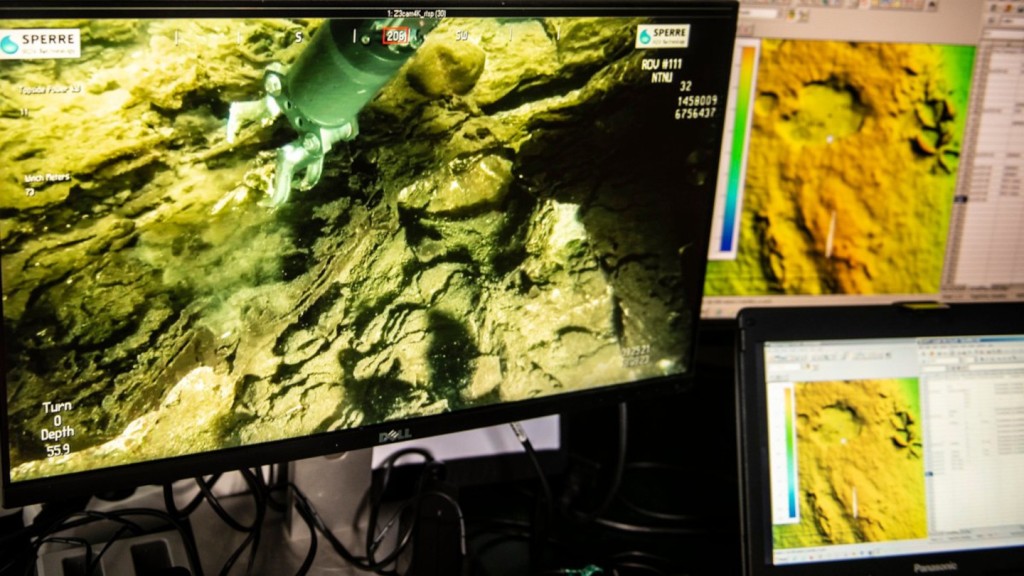Viewport: 1024px width, 576px height.
Task: Click the S marker on the compass strip
Action: point(298,37)
